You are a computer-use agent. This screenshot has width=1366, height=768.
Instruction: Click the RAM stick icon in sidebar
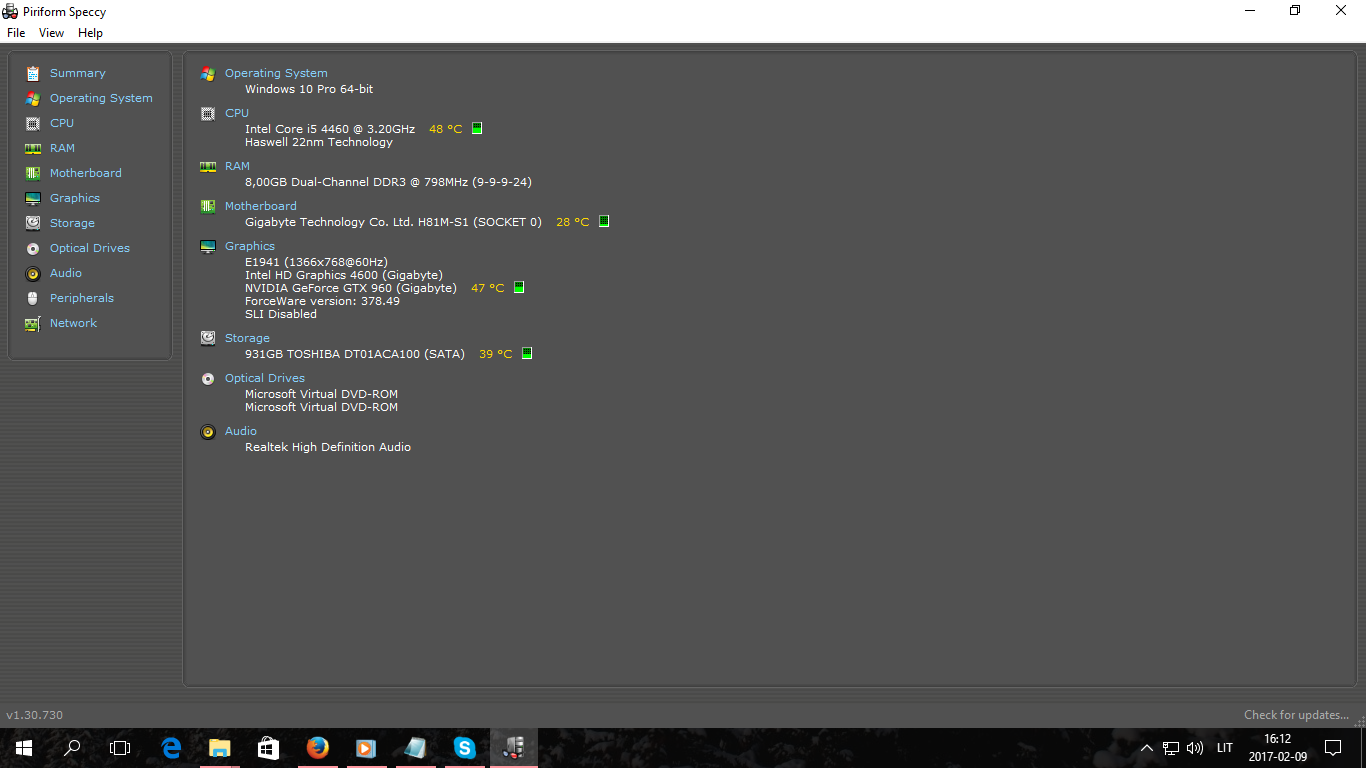(33, 148)
